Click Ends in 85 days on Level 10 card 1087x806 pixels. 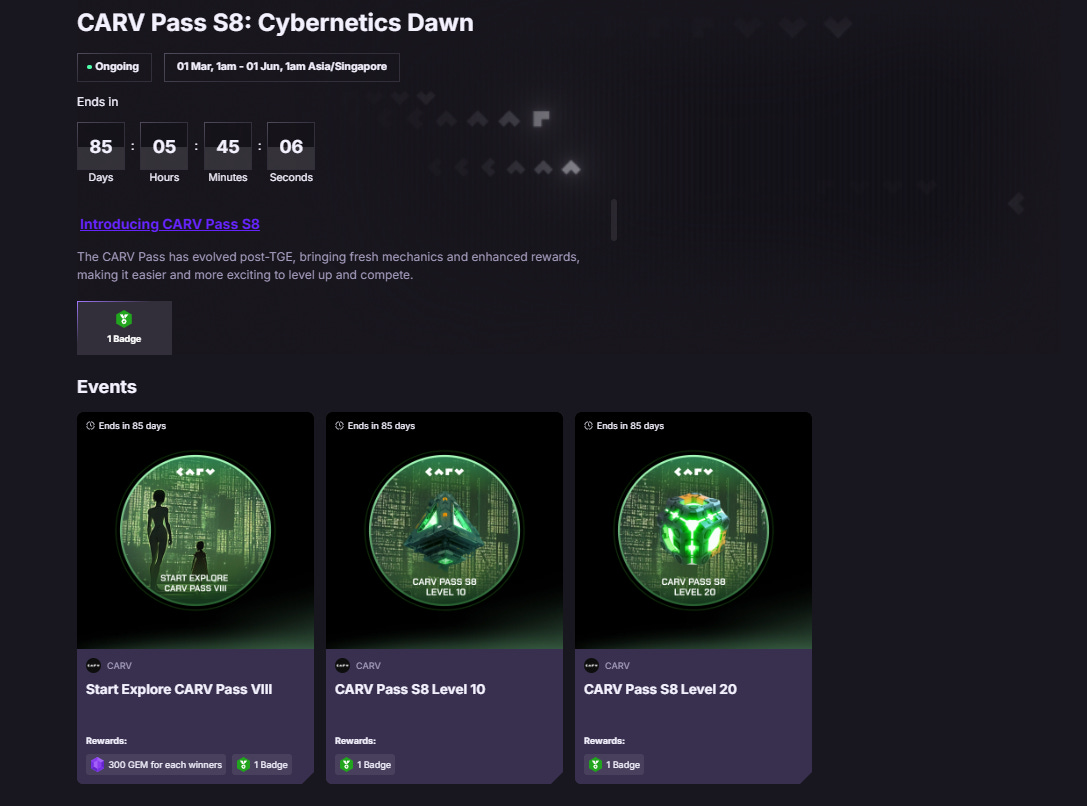pos(381,426)
